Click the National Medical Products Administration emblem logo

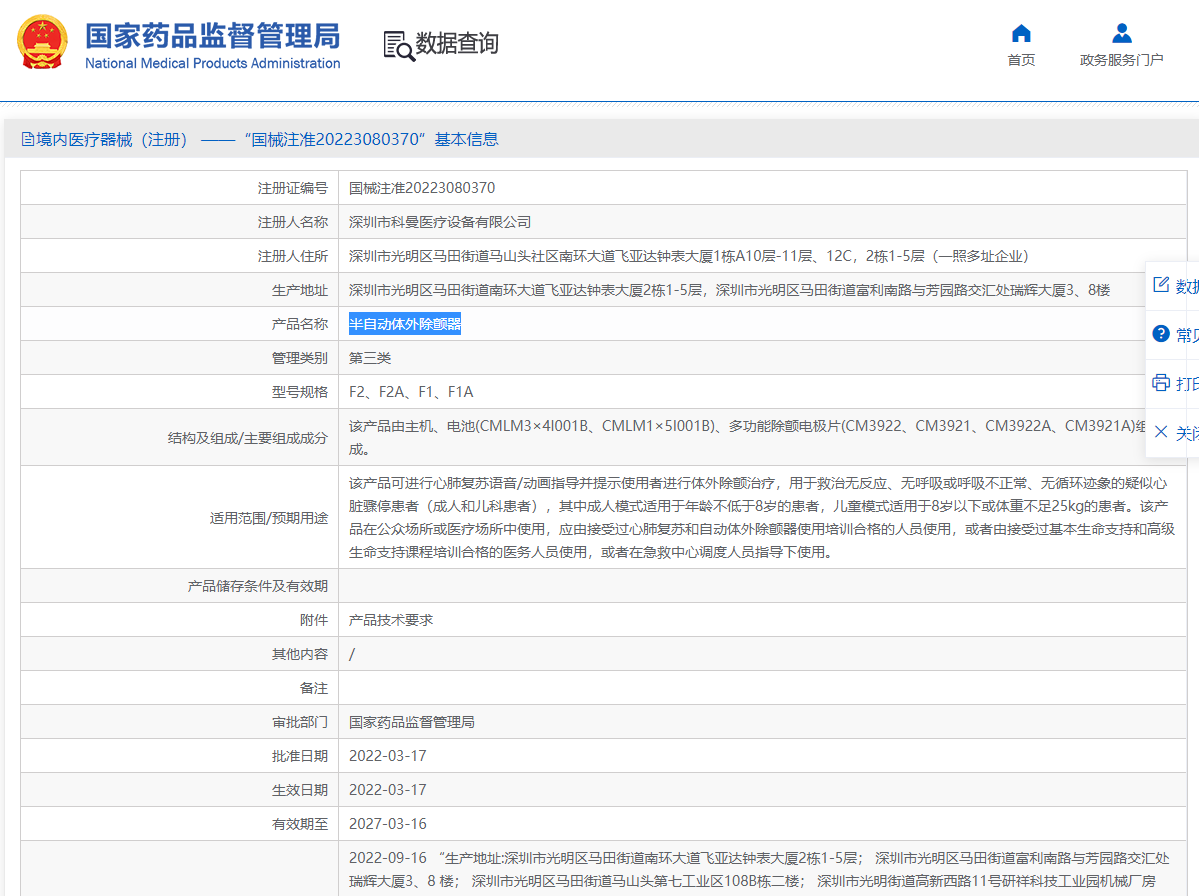tap(41, 42)
